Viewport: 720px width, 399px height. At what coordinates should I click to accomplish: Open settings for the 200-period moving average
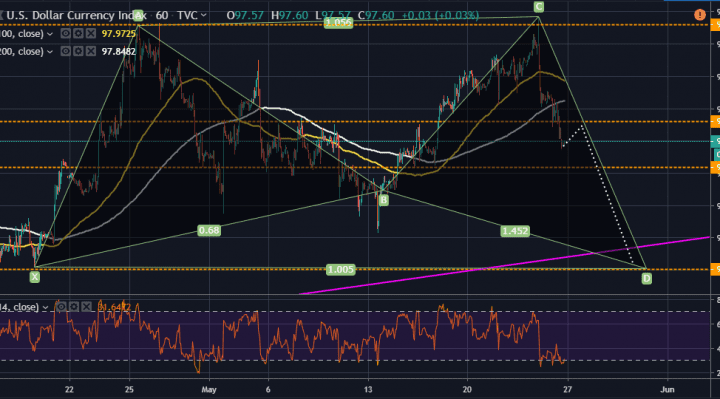coord(79,51)
